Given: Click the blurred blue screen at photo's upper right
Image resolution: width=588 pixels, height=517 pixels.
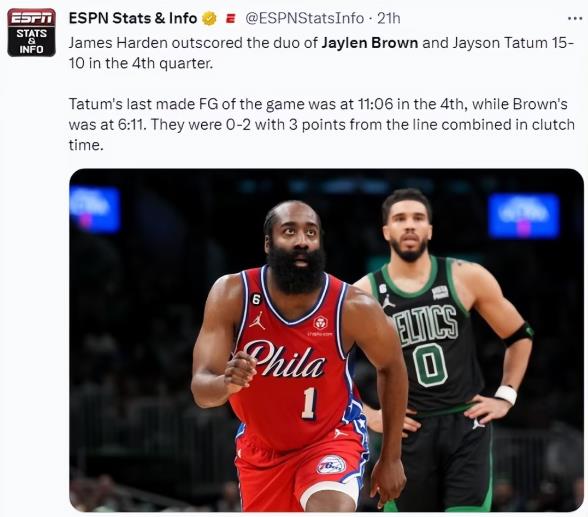Looking at the screenshot, I should [x=524, y=216].
